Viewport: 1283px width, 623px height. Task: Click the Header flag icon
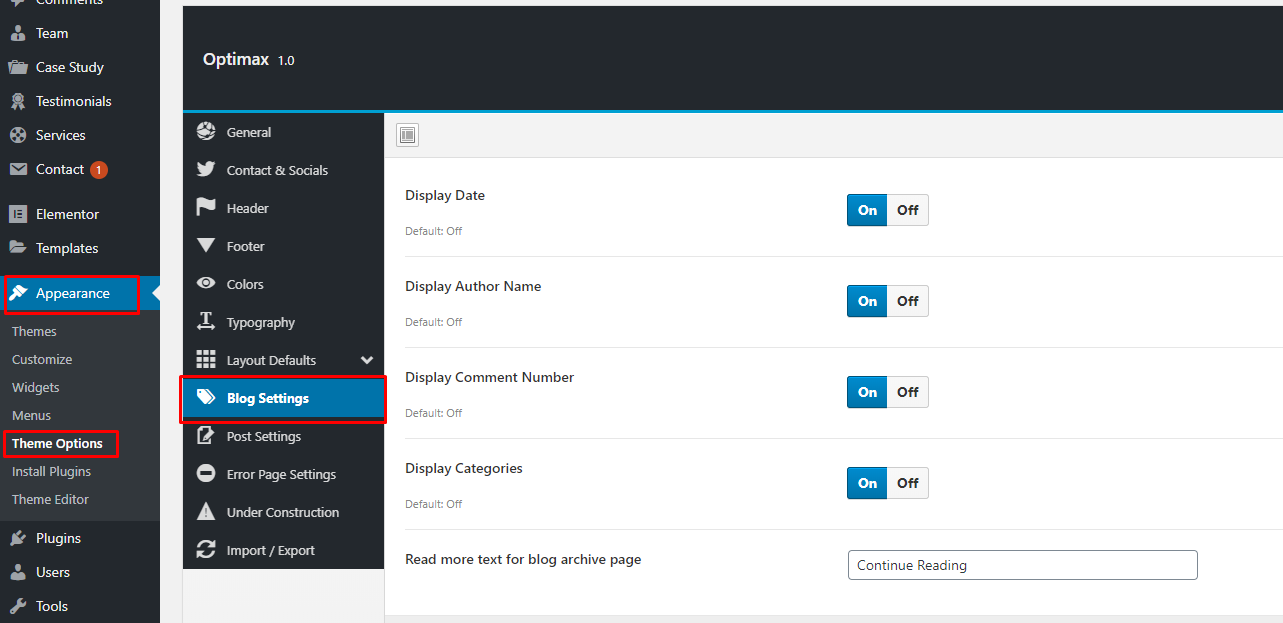206,208
